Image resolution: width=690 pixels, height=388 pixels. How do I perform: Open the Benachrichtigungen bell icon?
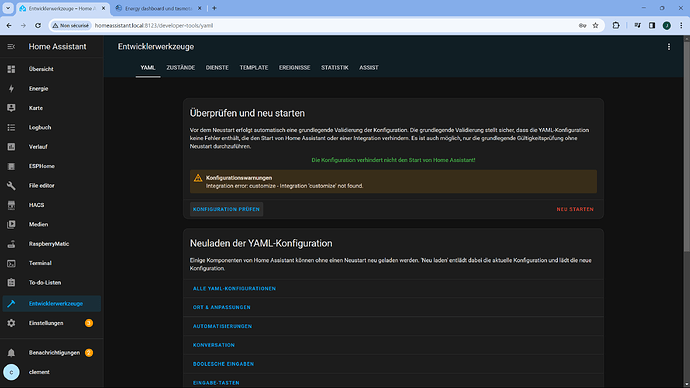tap(11, 353)
